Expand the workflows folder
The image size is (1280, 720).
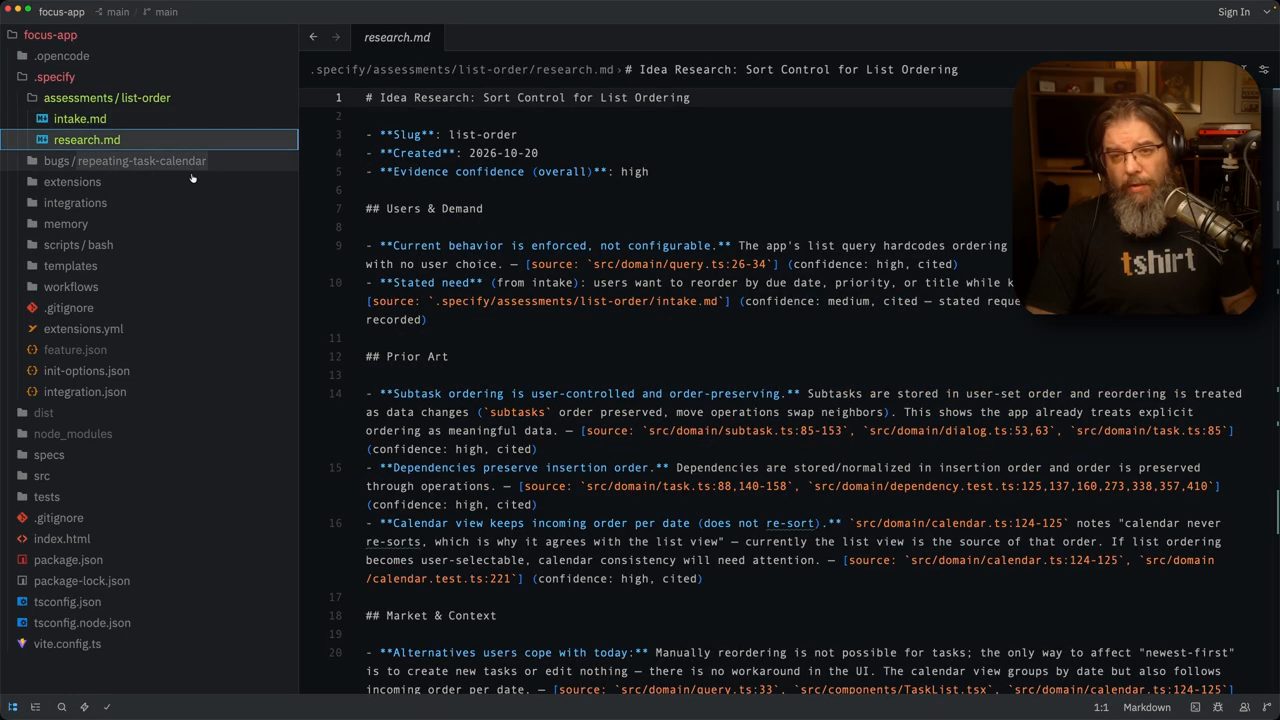(62, 287)
